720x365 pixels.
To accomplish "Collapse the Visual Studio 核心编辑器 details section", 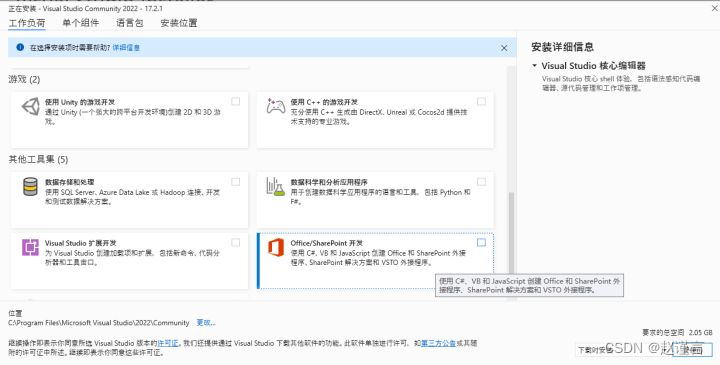I will pos(534,66).
